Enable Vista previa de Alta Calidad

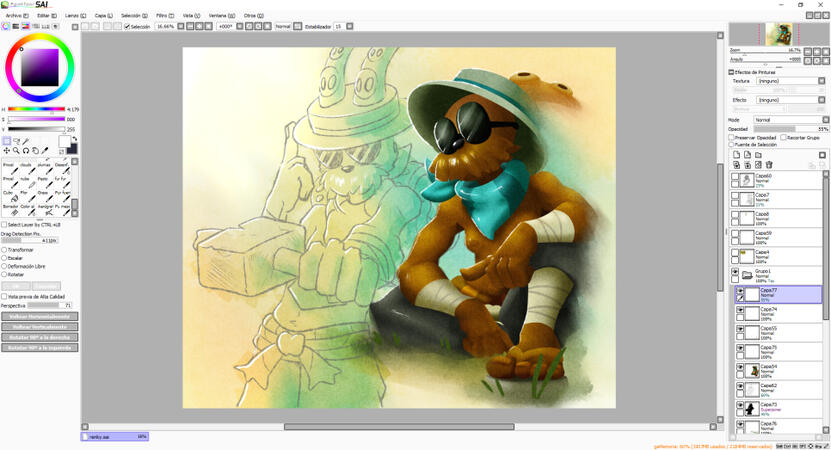click(x=4, y=297)
